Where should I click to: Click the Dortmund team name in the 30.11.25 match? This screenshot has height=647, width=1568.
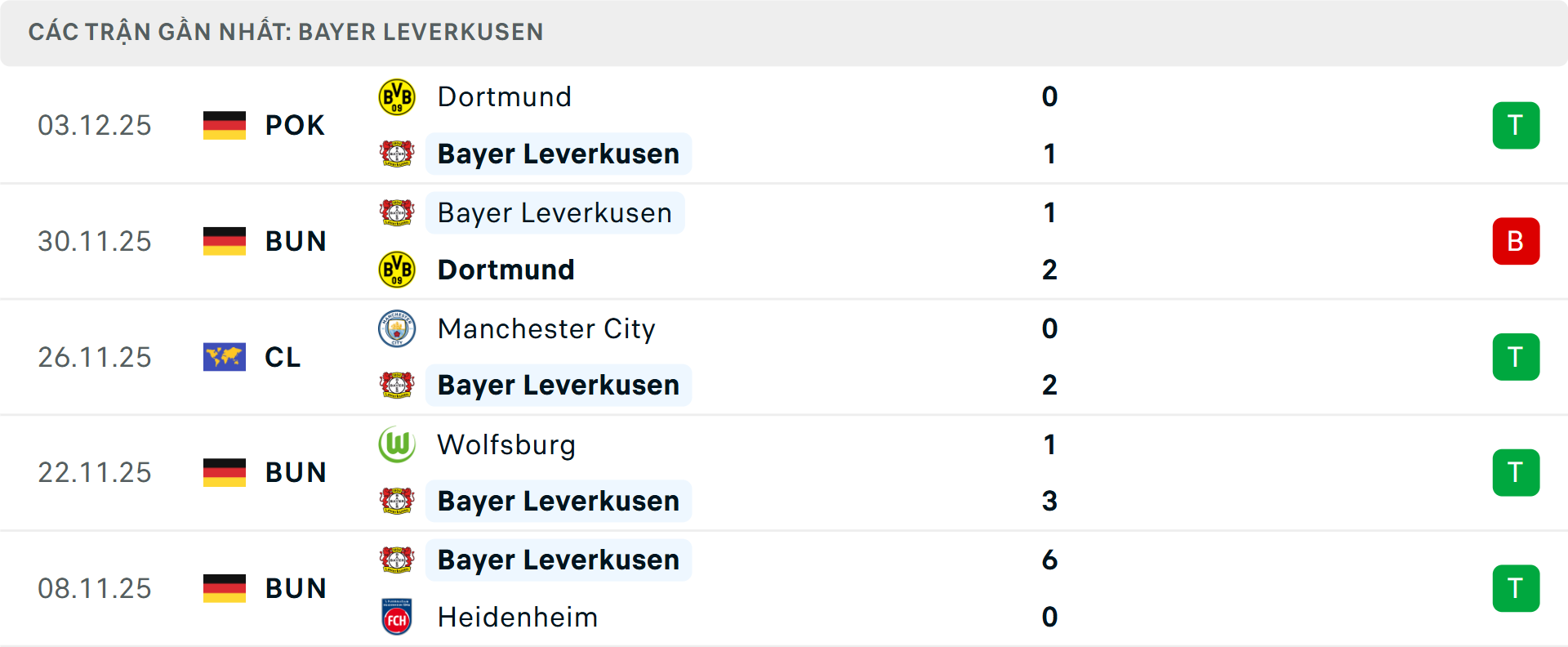[x=506, y=270]
